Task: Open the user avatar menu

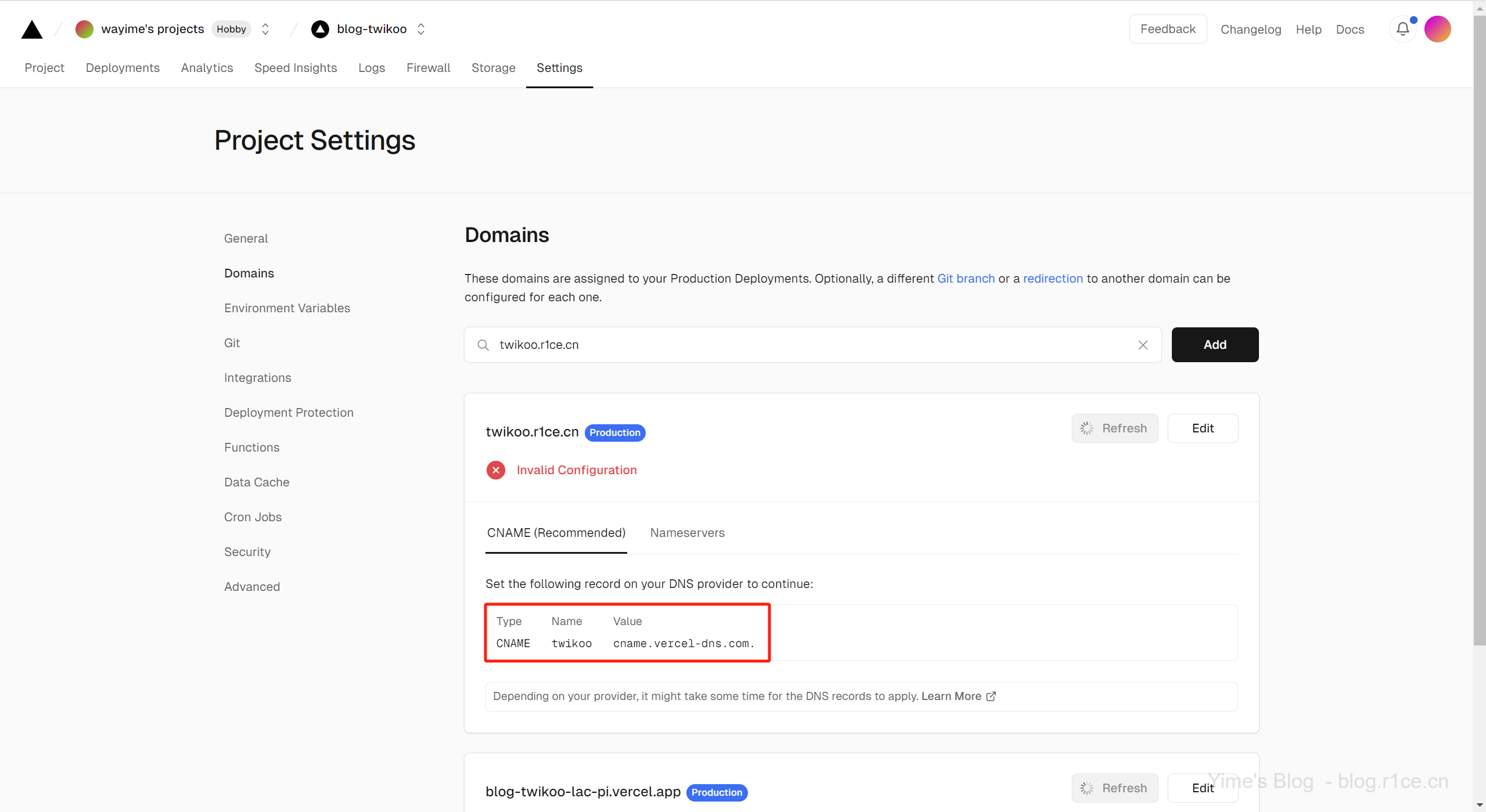Action: [1437, 29]
